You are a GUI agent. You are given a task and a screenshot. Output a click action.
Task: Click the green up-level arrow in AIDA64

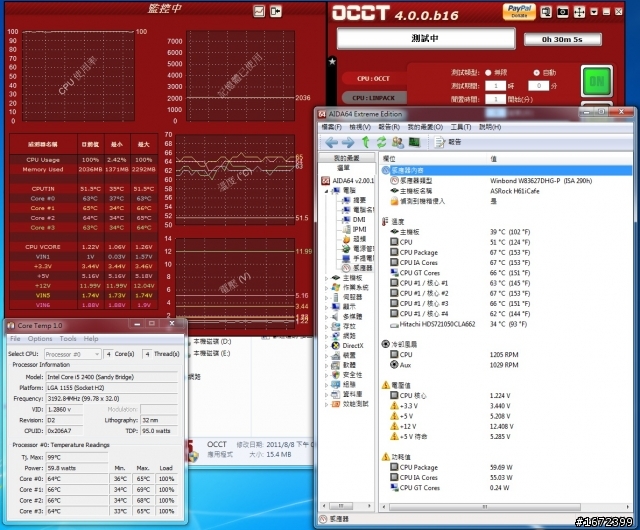click(365, 142)
